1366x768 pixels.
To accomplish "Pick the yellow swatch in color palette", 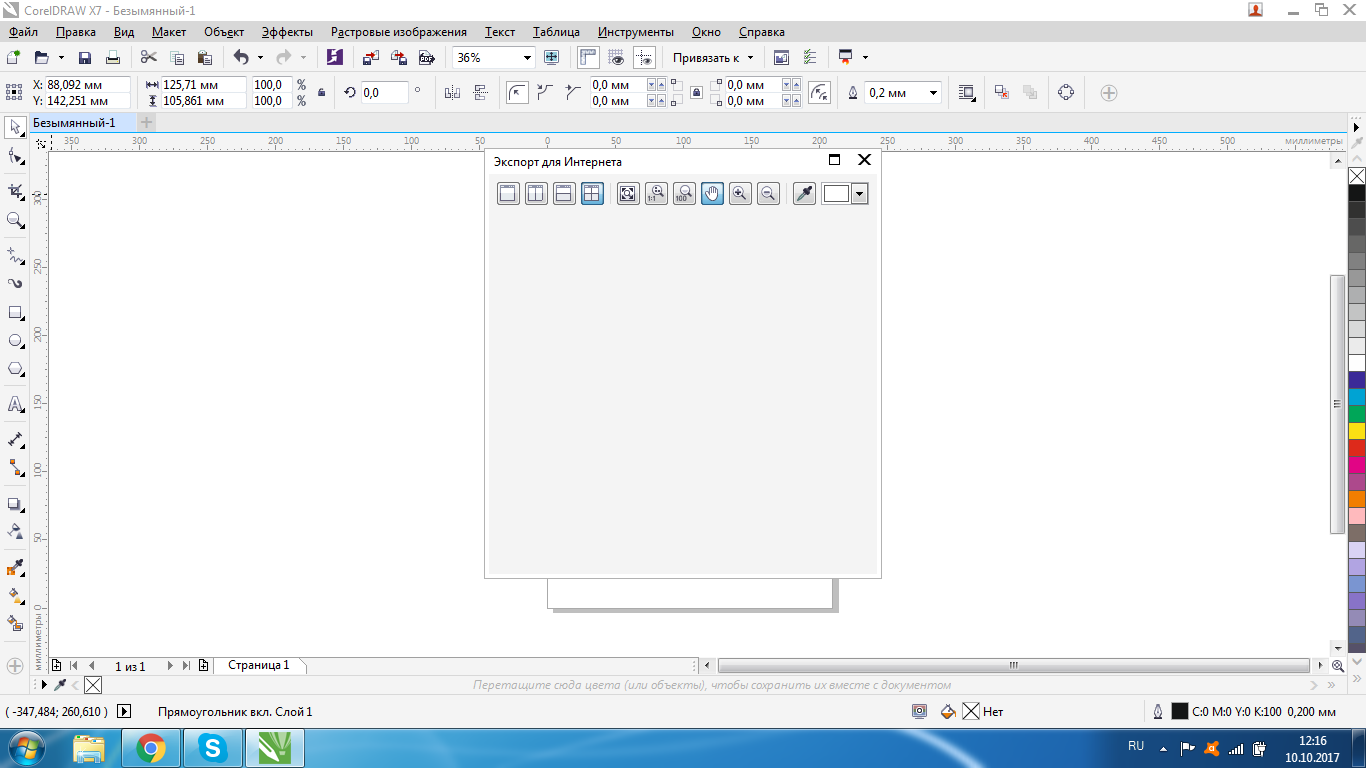I will coord(1357,431).
